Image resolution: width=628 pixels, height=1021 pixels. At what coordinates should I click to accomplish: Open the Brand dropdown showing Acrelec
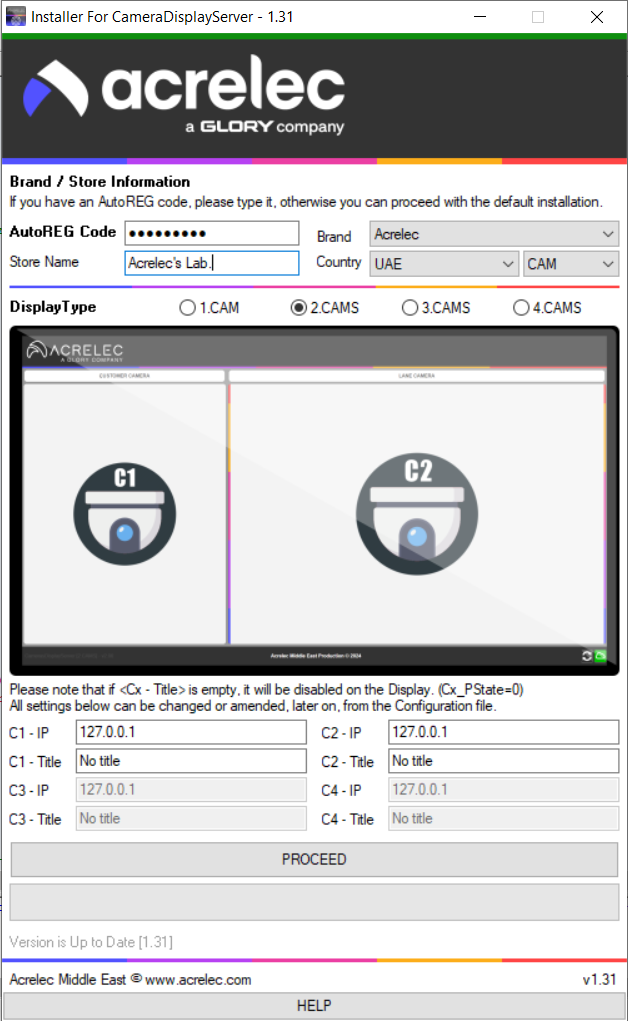pyautogui.click(x=494, y=235)
